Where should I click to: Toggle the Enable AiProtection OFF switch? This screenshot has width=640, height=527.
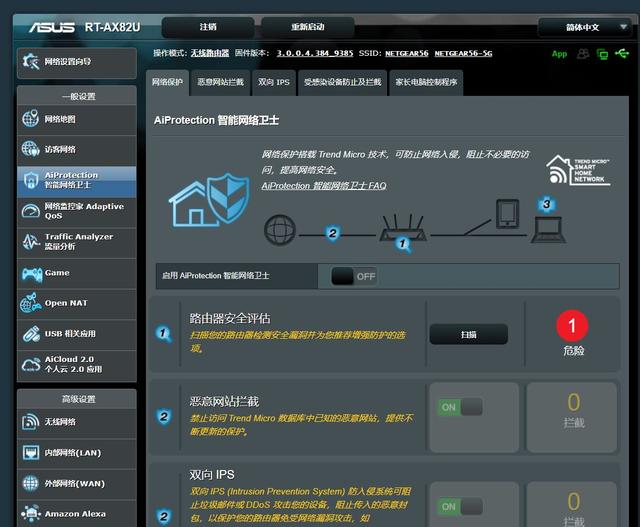click(x=354, y=276)
